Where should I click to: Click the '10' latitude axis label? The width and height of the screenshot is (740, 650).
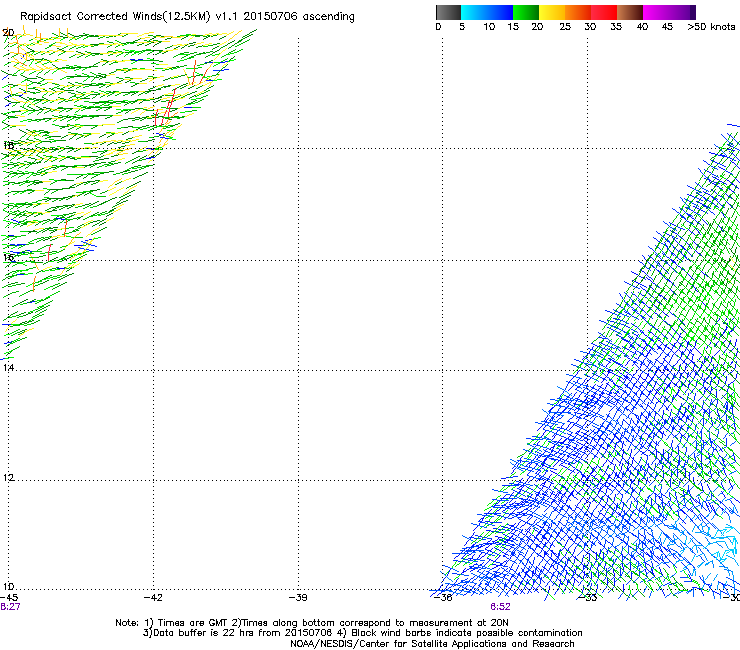pos(8,587)
